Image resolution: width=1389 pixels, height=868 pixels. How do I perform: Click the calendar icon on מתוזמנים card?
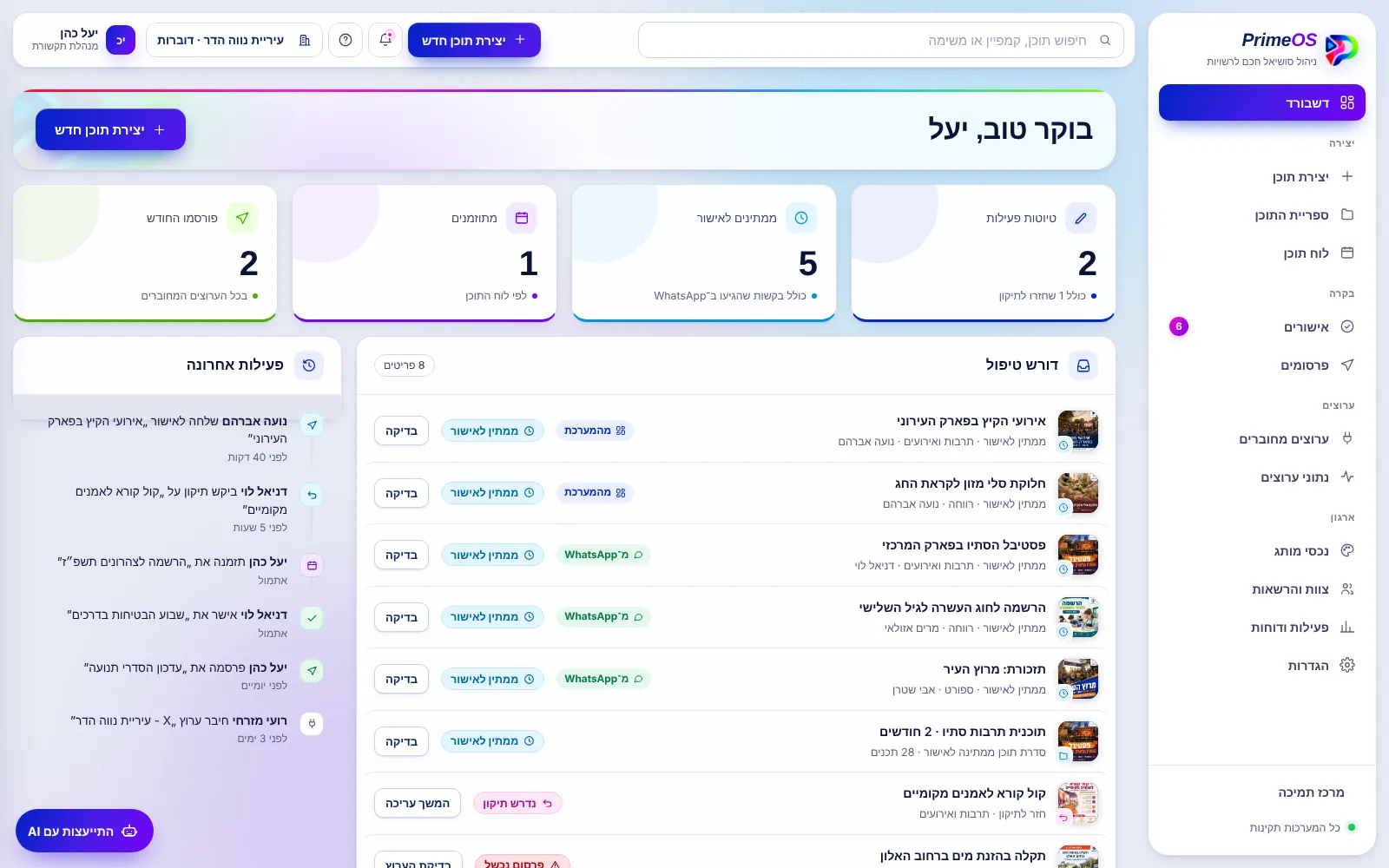[522, 218]
